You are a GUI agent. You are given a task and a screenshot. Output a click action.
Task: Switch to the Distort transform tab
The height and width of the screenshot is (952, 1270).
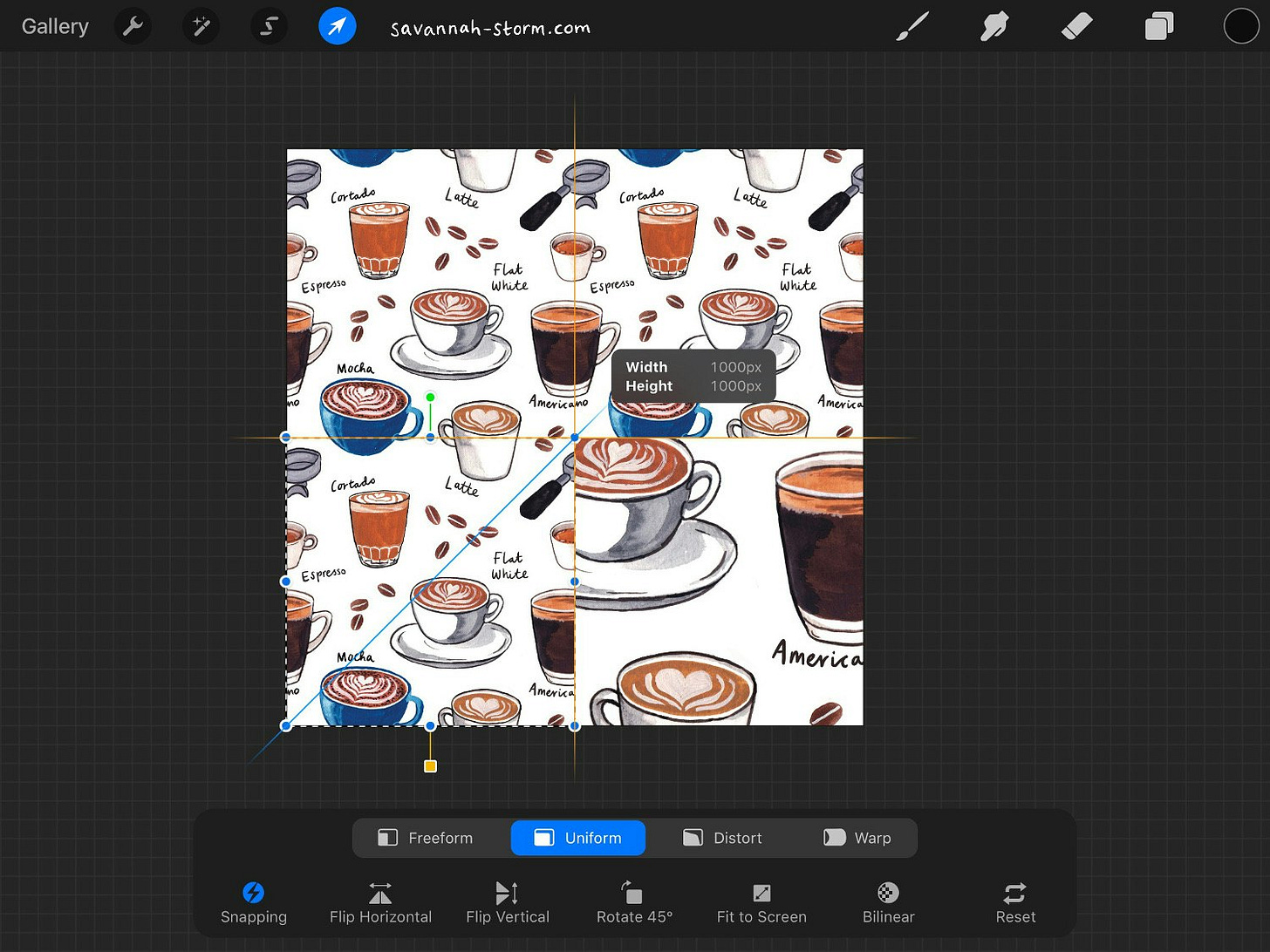pos(722,838)
